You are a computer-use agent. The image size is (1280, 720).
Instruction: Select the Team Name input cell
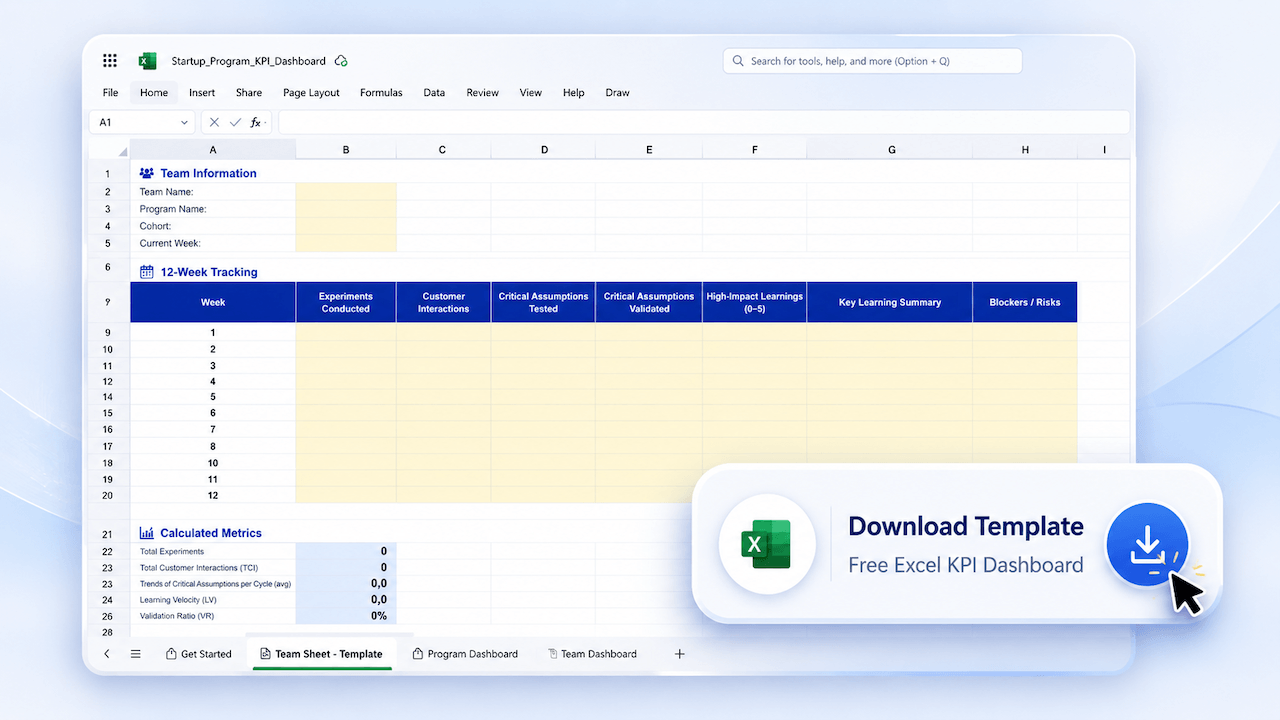[x=346, y=191]
